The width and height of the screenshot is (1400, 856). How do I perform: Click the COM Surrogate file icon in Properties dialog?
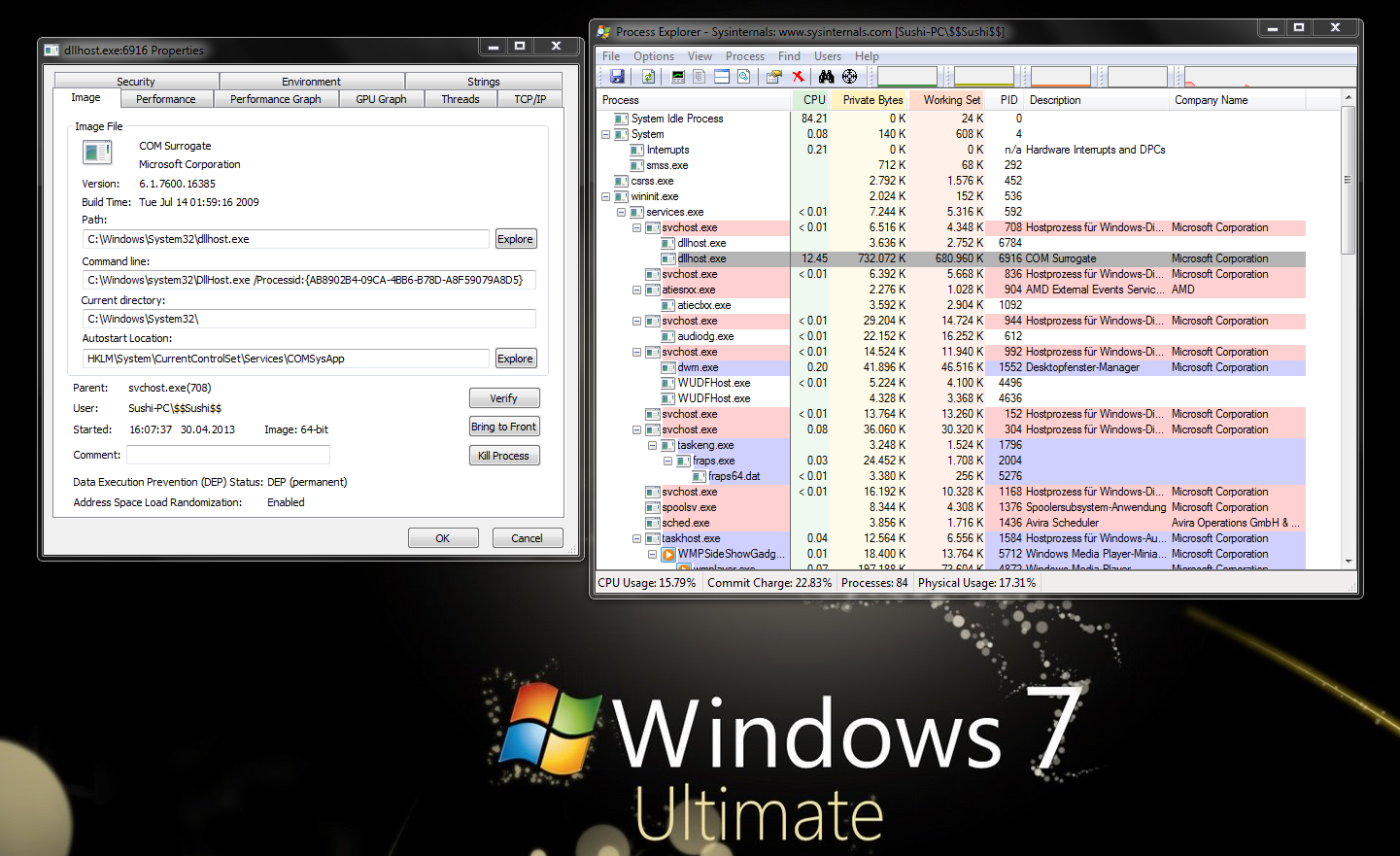[x=97, y=153]
